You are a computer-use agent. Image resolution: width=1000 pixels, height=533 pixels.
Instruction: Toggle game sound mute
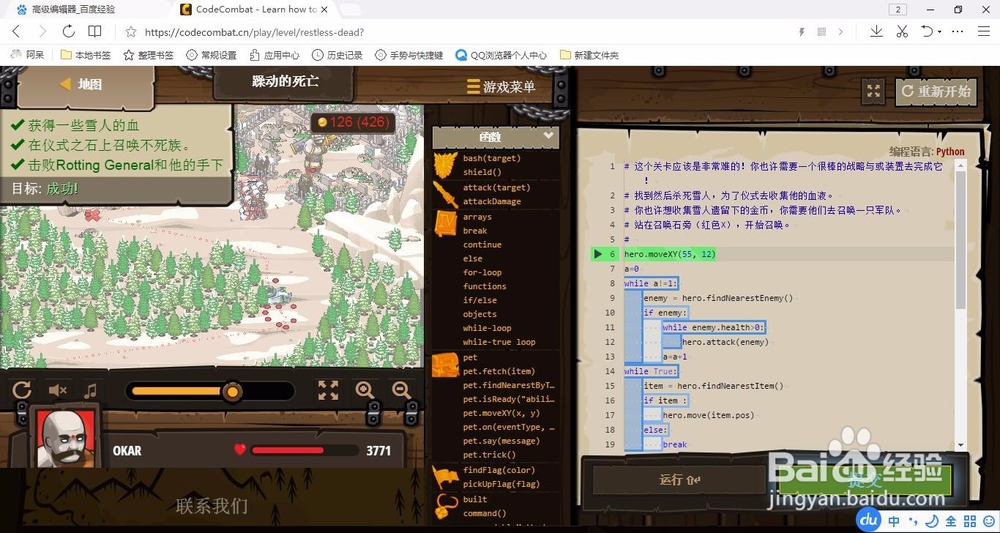pyautogui.click(x=57, y=390)
